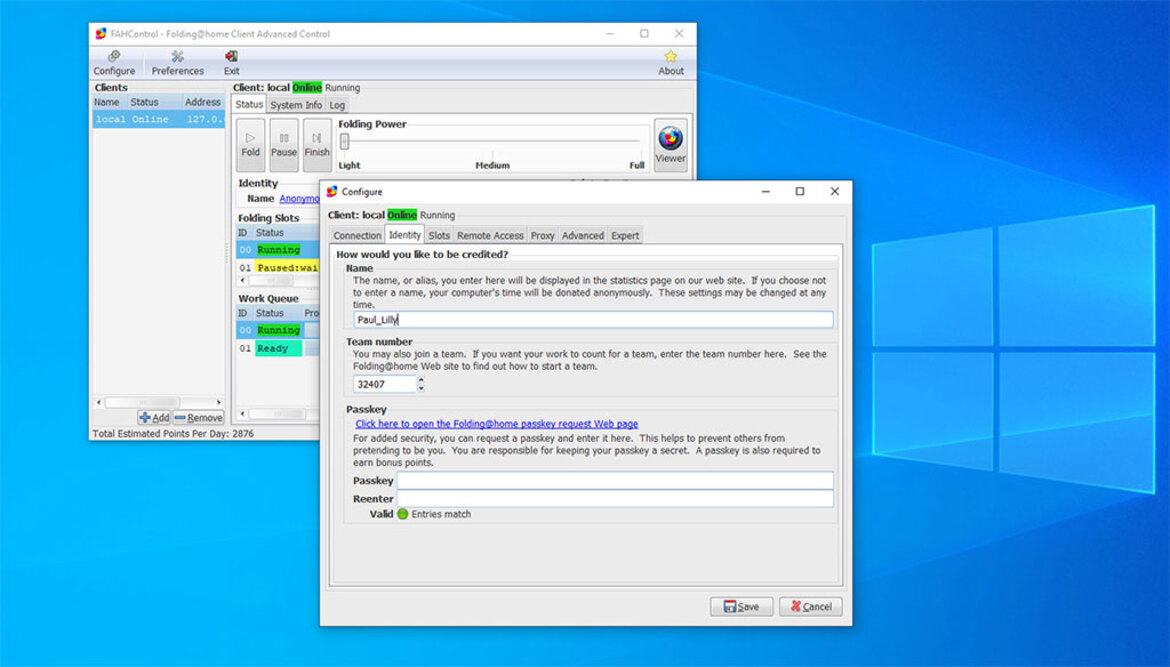Cancel the Configure dialog
This screenshot has height=667, width=1170.
[811, 607]
